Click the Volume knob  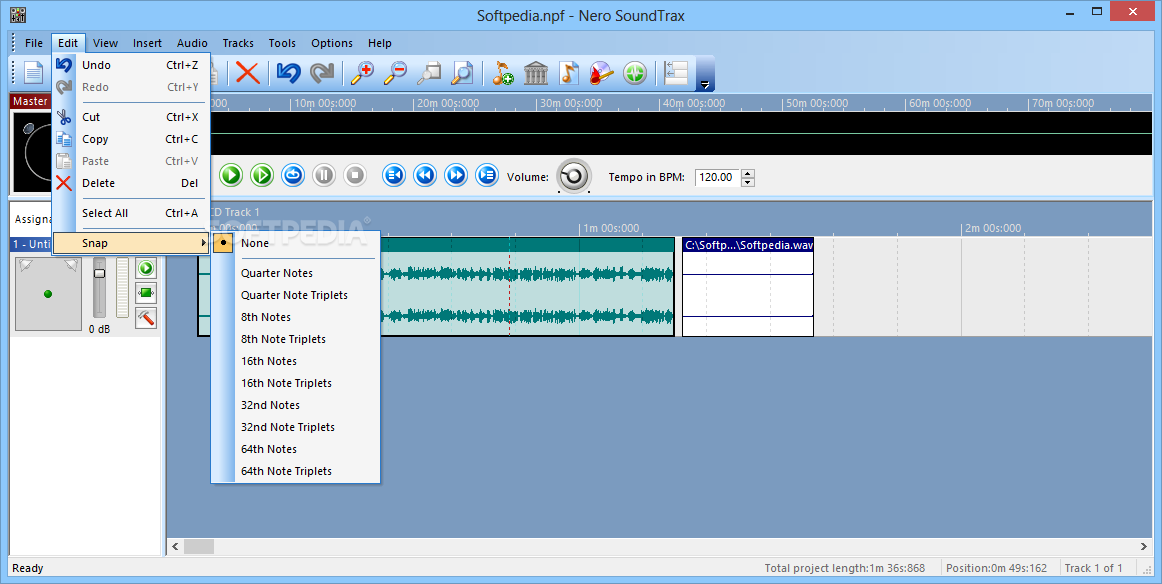pyautogui.click(x=574, y=176)
